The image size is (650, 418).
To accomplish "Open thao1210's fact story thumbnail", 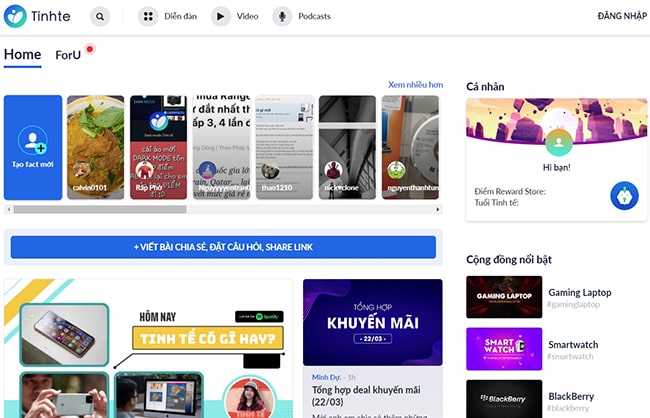I will 285,147.
